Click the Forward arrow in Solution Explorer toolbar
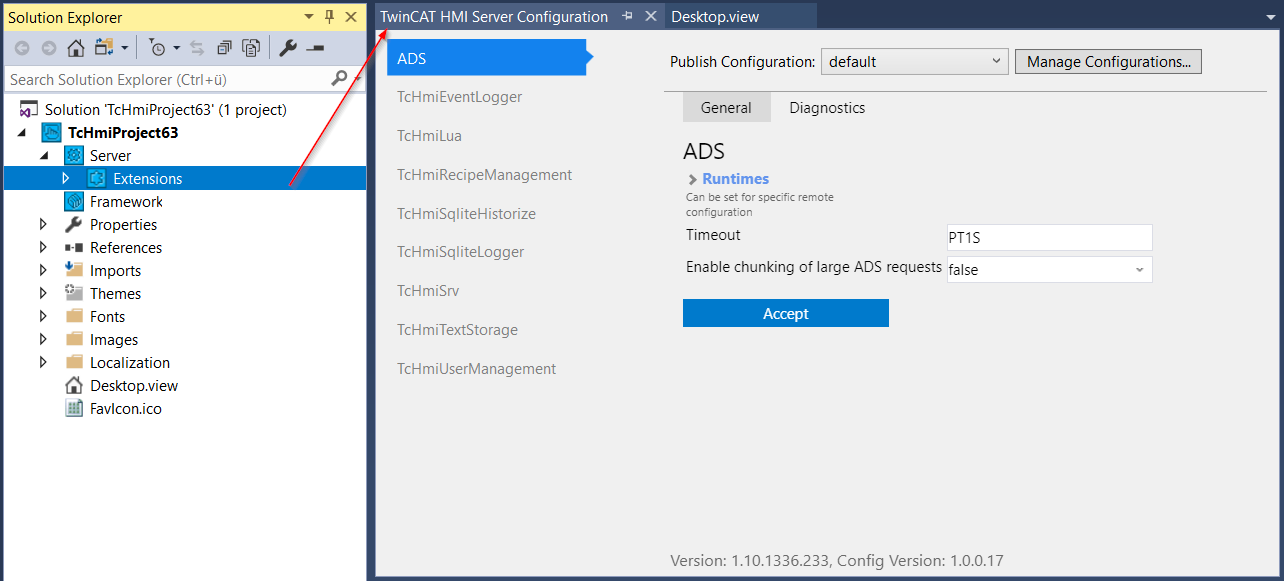Viewport: 1284px width, 581px height. pyautogui.click(x=48, y=48)
